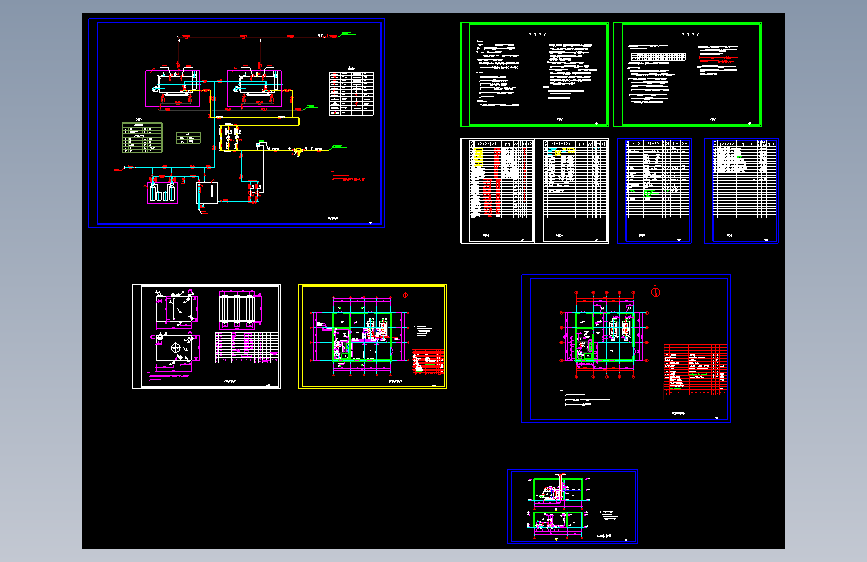Image resolution: width=867 pixels, height=562 pixels.
Task: Click the olive green table in the piping schematic
Action: pos(142,137)
